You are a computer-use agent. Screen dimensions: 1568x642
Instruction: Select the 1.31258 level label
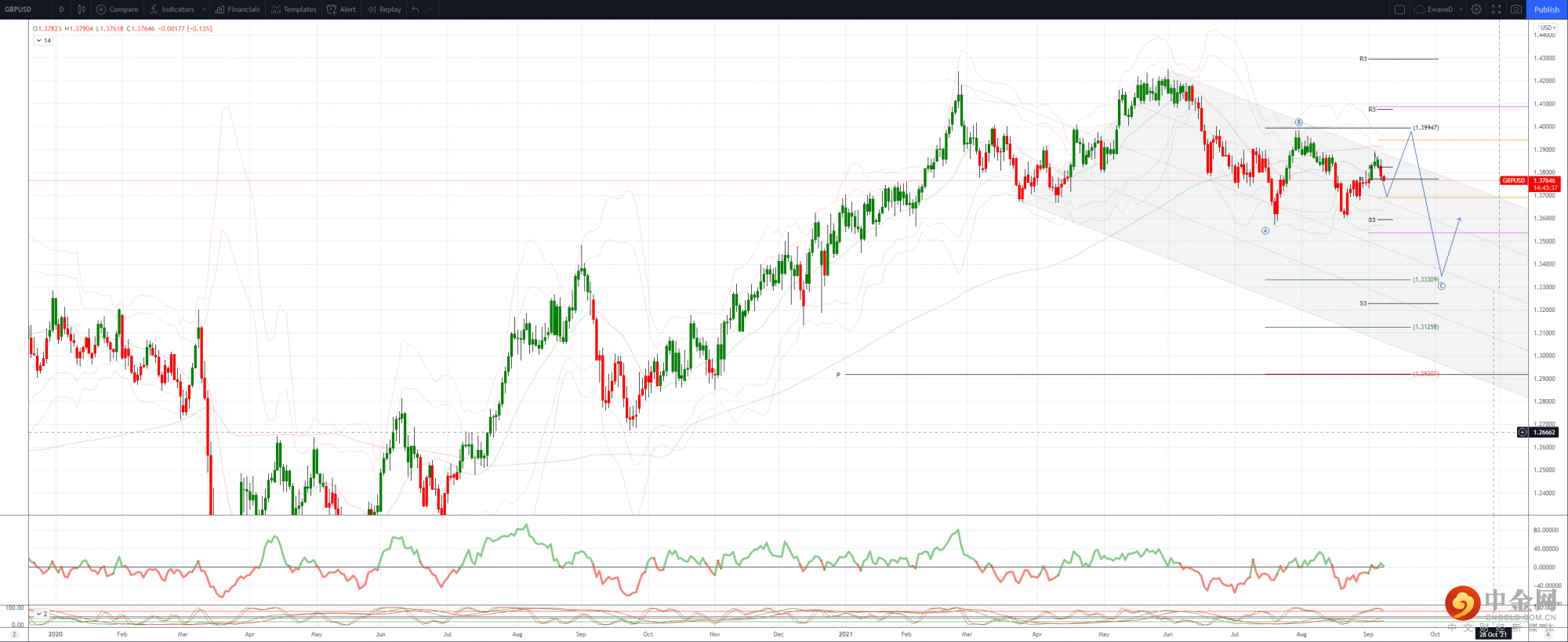pos(1426,327)
